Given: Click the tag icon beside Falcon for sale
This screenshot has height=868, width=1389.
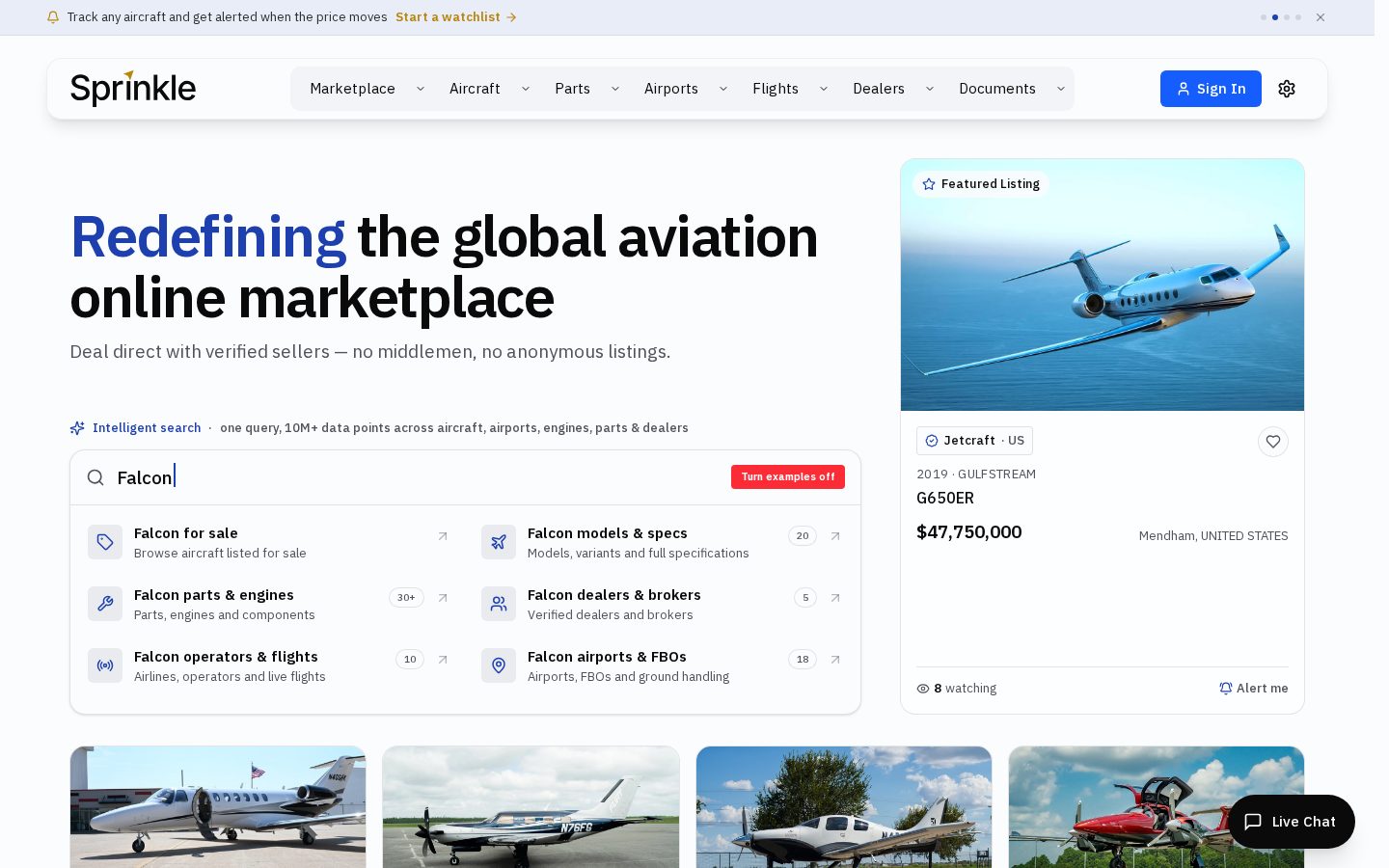Looking at the screenshot, I should pyautogui.click(x=105, y=542).
